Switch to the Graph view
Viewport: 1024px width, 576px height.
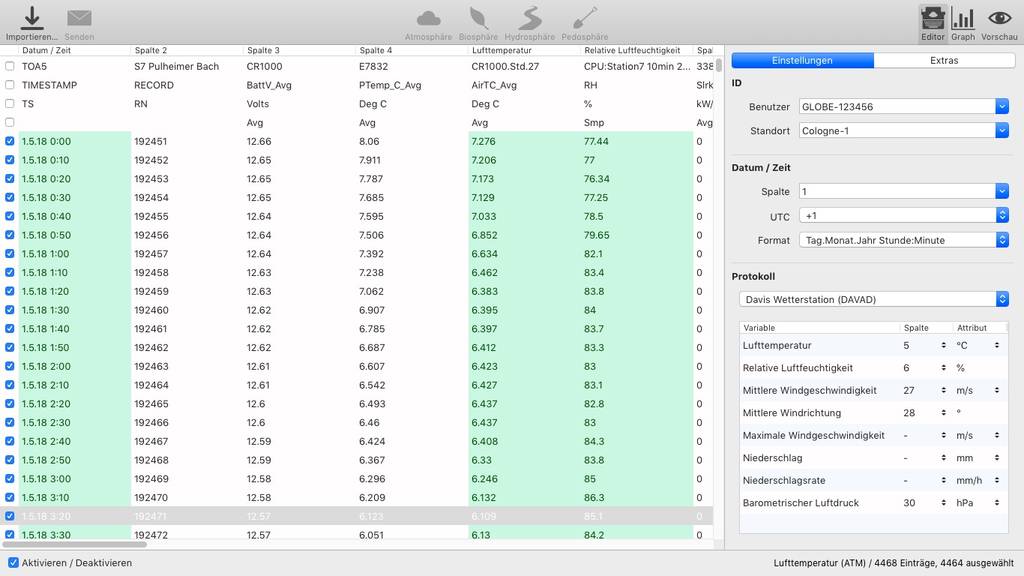[x=962, y=18]
